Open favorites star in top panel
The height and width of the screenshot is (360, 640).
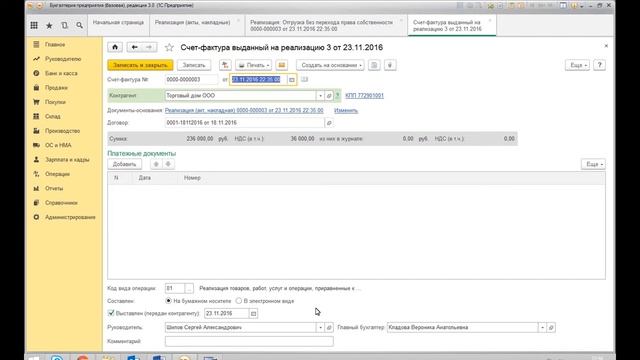point(49,25)
